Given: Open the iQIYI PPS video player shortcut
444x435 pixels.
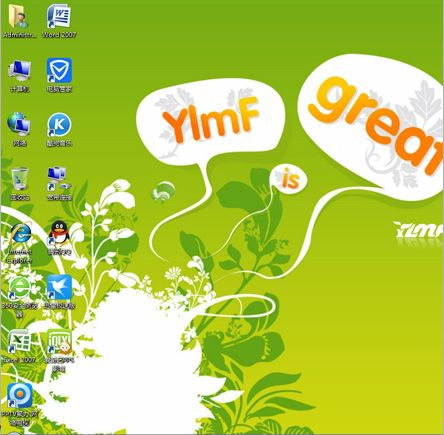Looking at the screenshot, I should point(59,342).
